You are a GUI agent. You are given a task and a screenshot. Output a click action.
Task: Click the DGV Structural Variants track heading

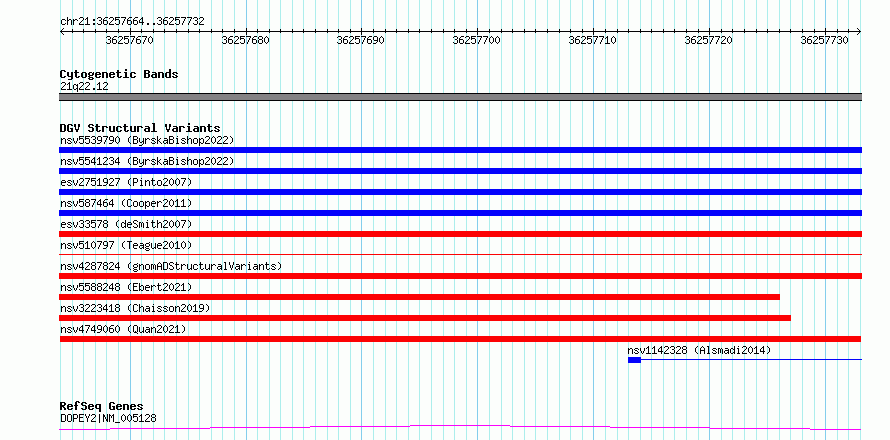(140, 128)
